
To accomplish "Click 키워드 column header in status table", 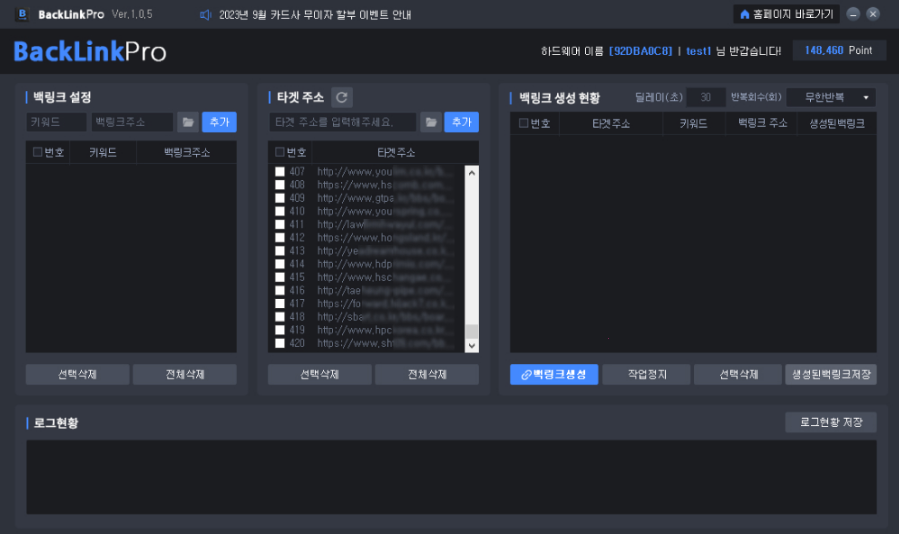I will (x=693, y=123).
